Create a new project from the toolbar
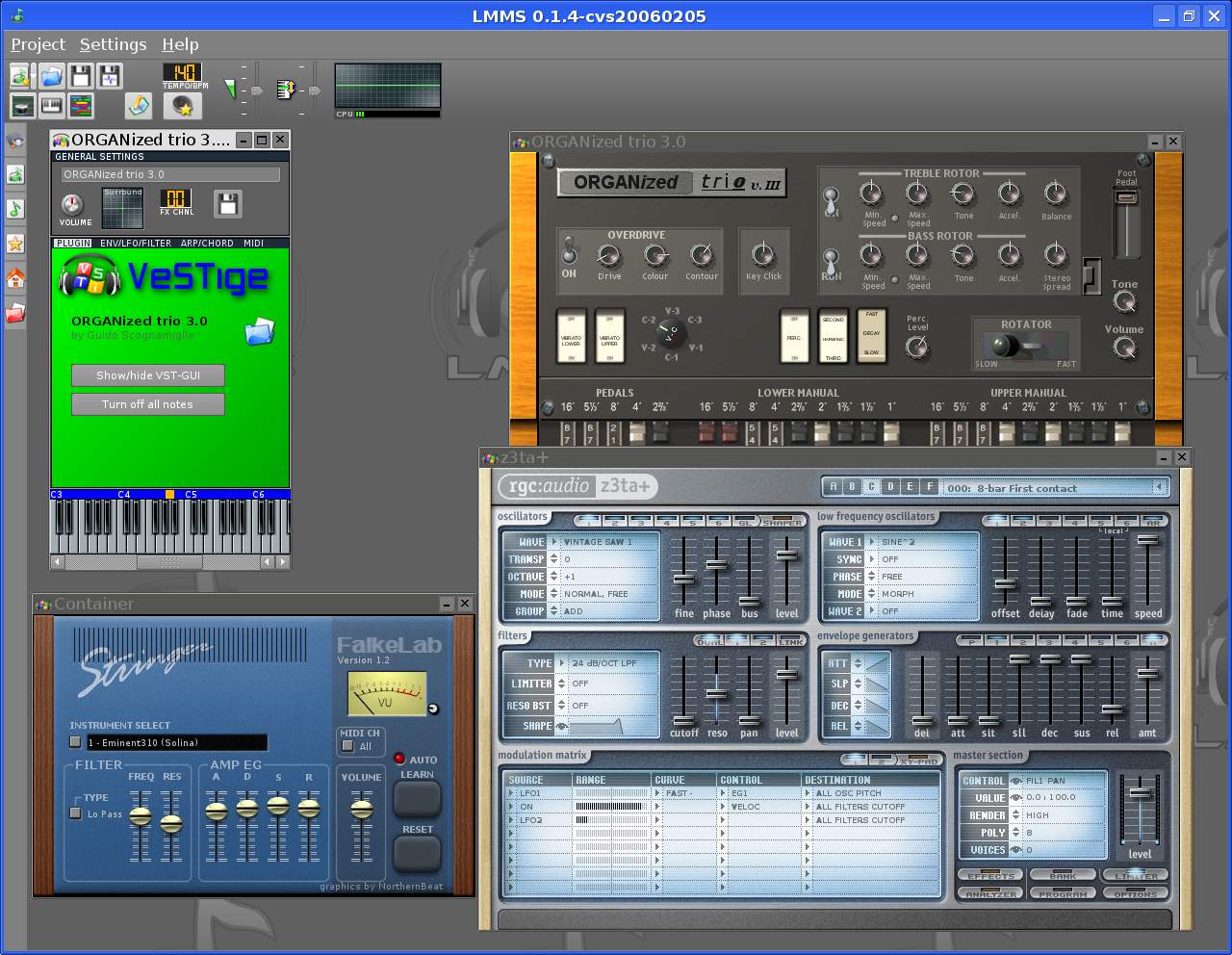 (21, 76)
